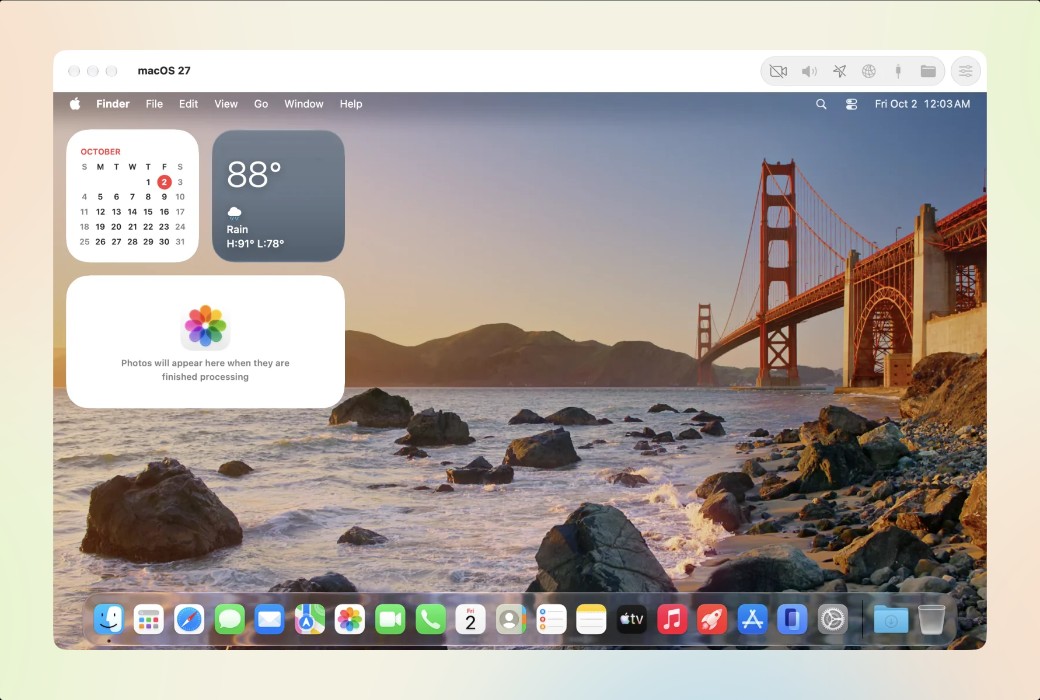Click the macOS 27 window title
The image size is (1040, 700).
[164, 70]
